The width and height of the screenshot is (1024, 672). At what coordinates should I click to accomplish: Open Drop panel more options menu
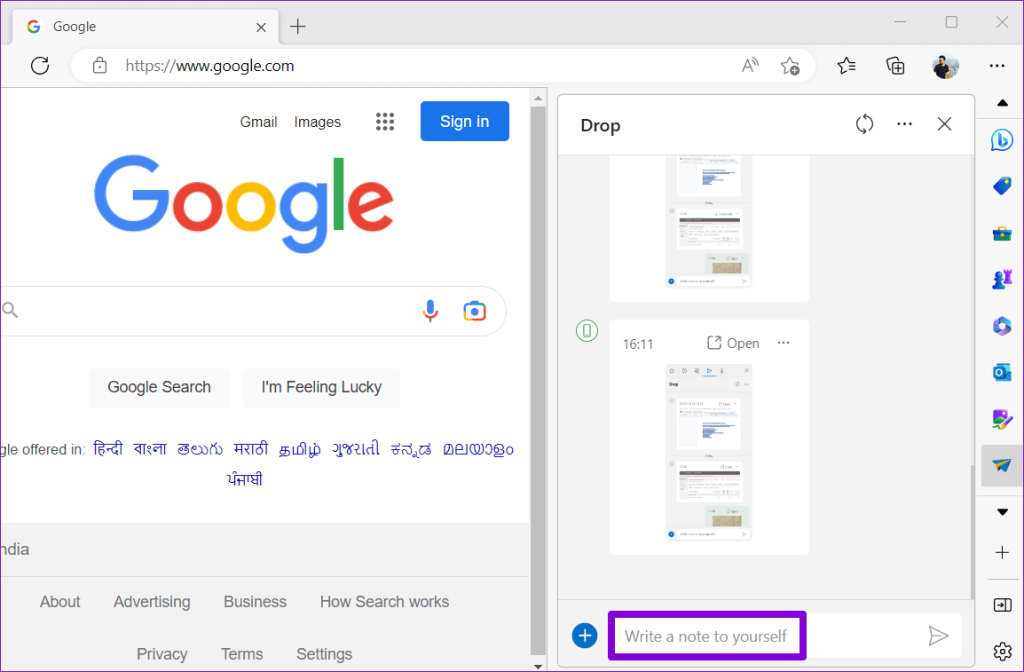click(x=904, y=124)
